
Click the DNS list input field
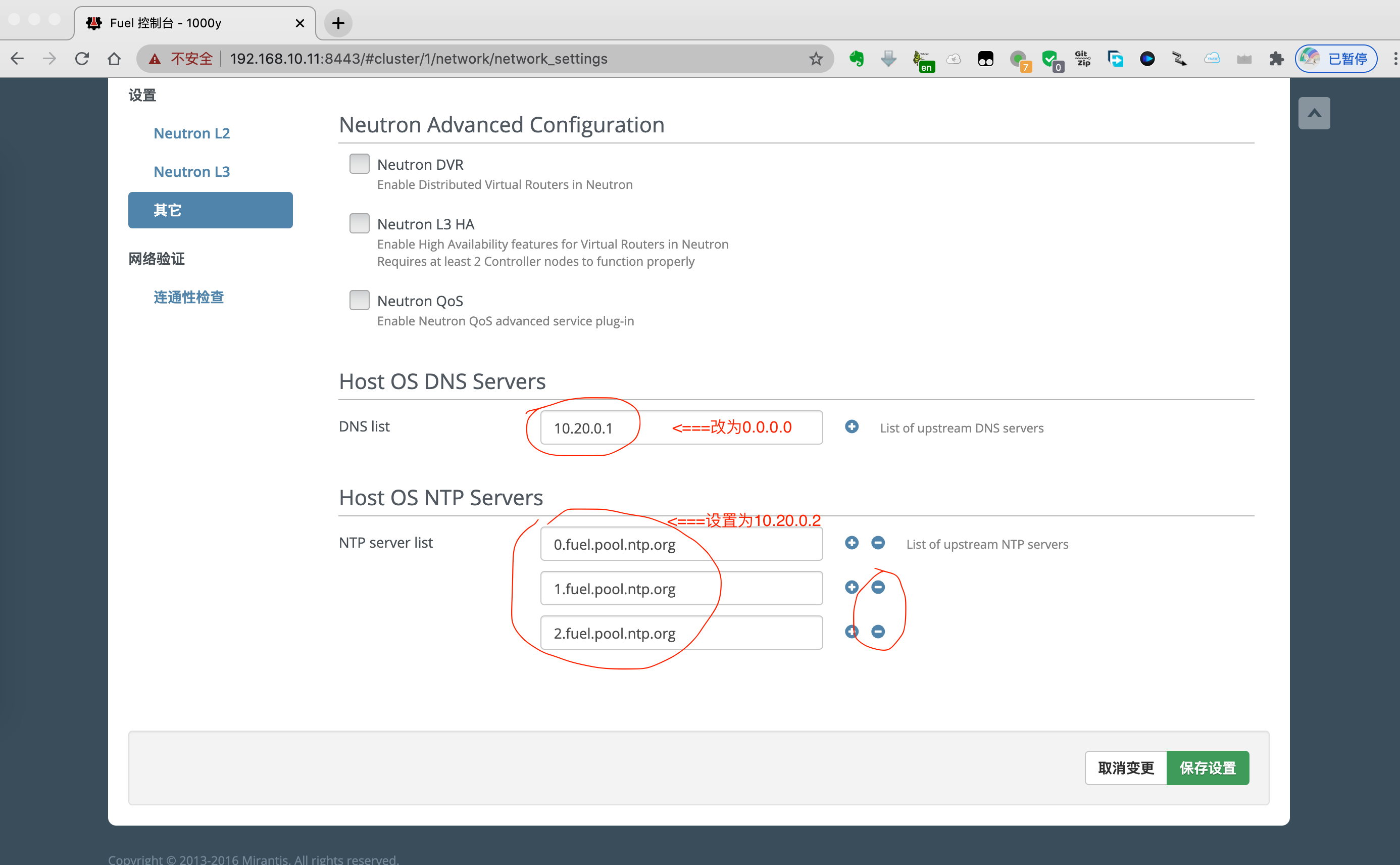click(681, 427)
